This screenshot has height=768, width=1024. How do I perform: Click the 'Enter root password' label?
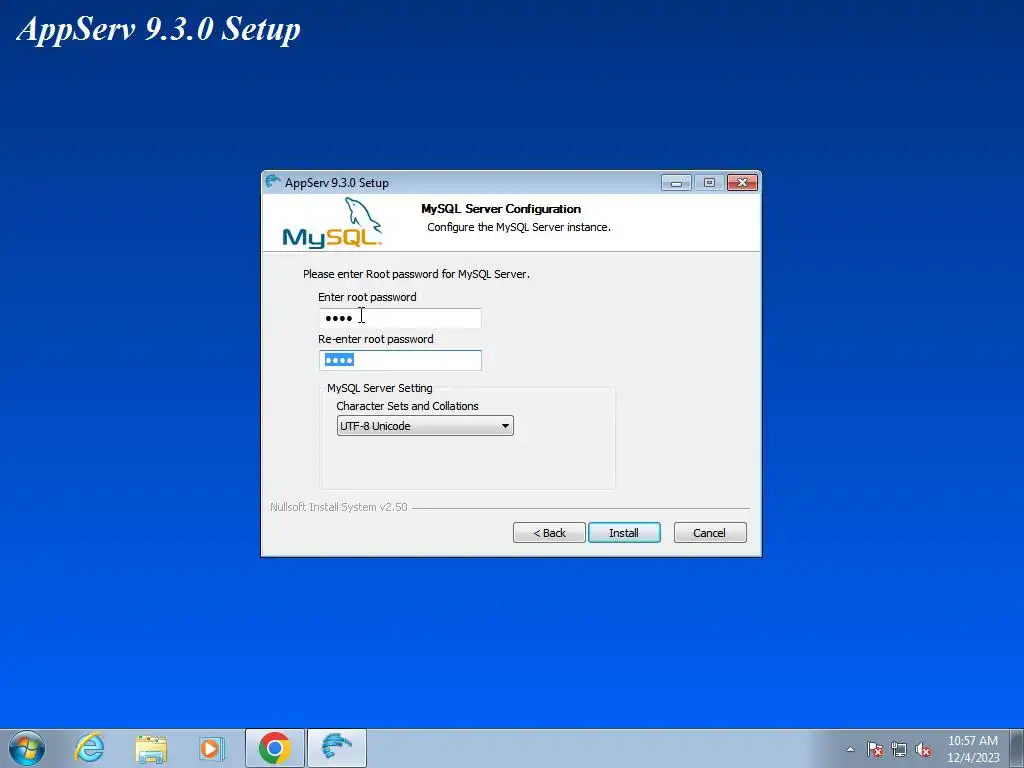(367, 297)
